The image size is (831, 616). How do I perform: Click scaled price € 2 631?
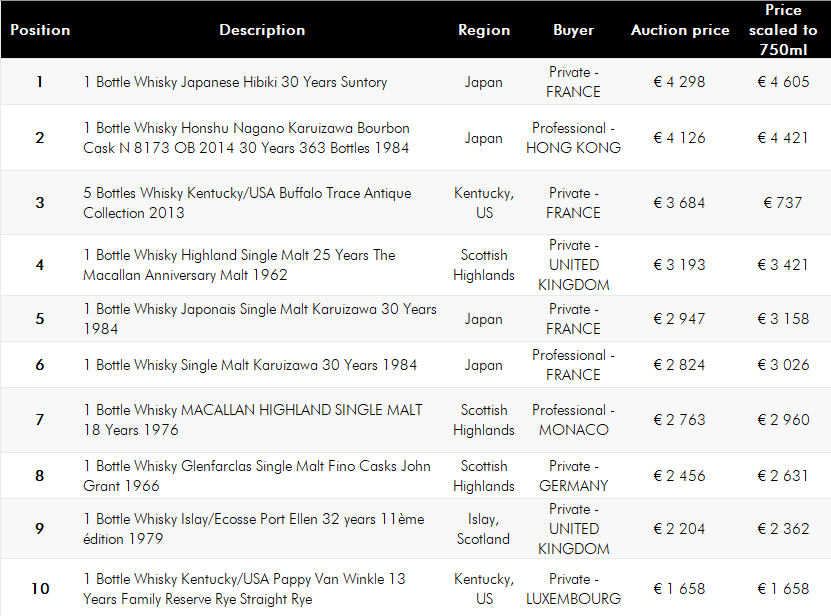tap(783, 476)
